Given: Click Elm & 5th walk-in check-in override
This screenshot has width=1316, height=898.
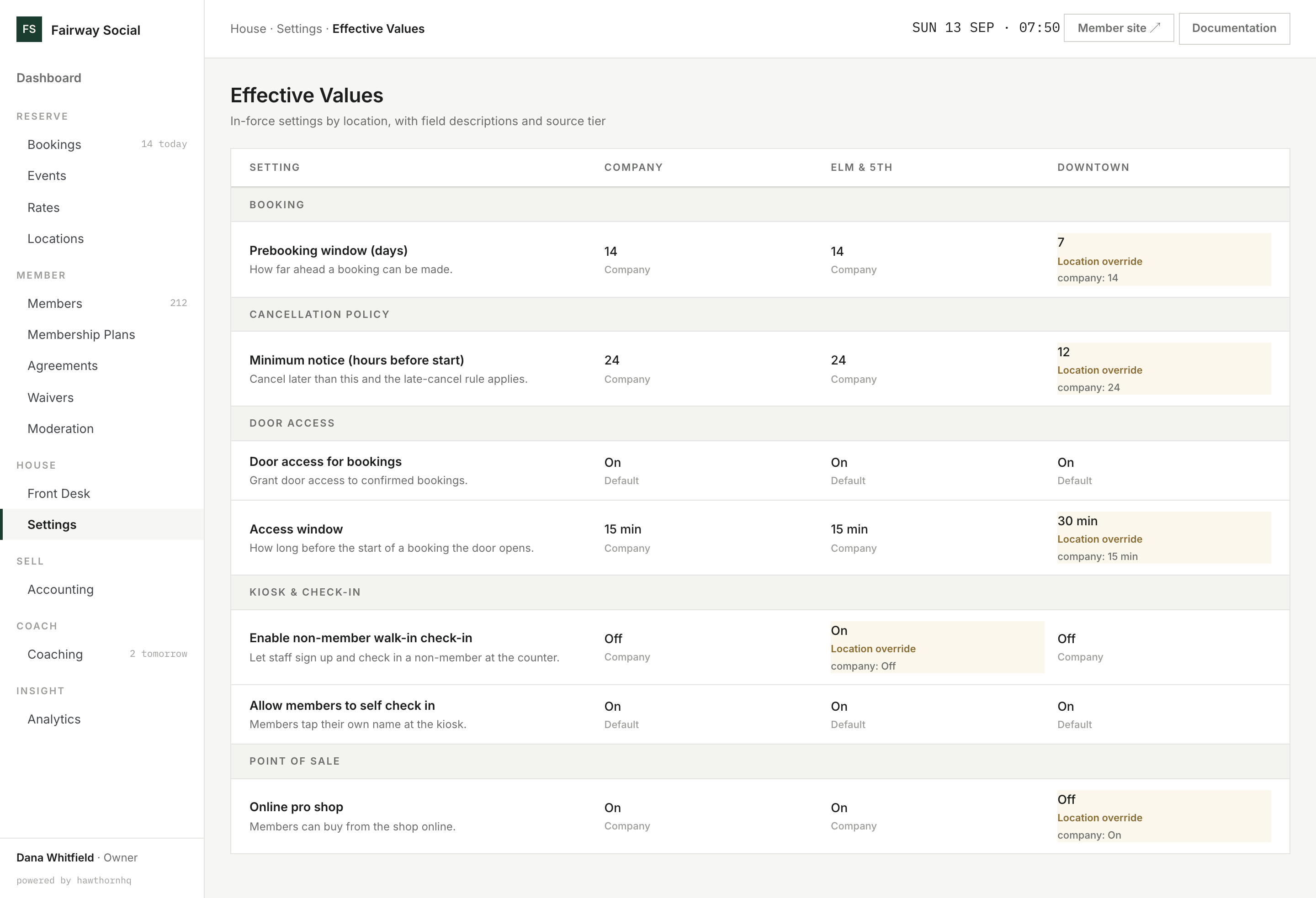Looking at the screenshot, I should (x=937, y=647).
